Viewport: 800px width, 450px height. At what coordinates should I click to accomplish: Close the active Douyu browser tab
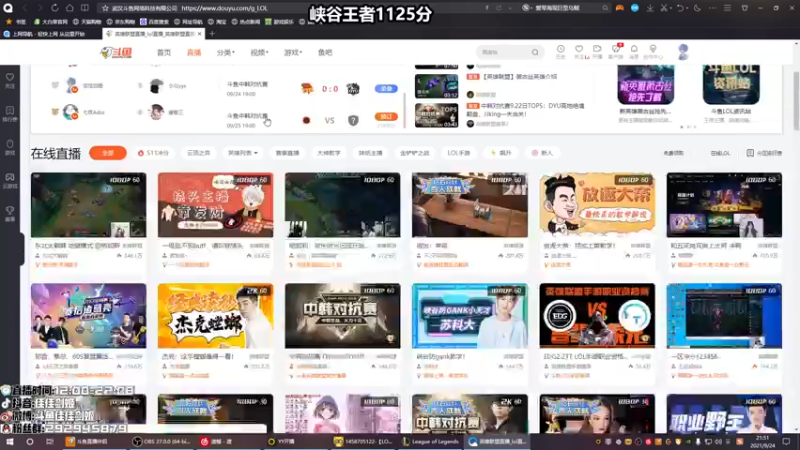pyautogui.click(x=199, y=34)
